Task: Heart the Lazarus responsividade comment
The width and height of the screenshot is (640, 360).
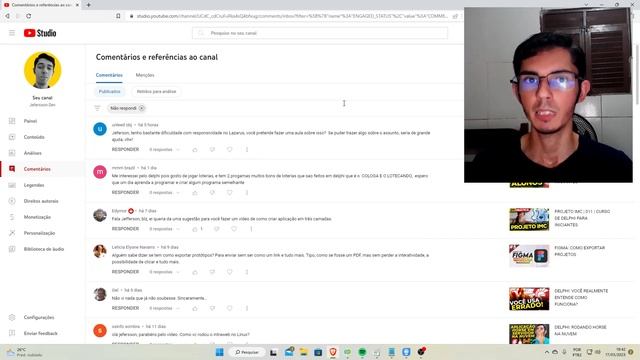Action: tap(229, 150)
